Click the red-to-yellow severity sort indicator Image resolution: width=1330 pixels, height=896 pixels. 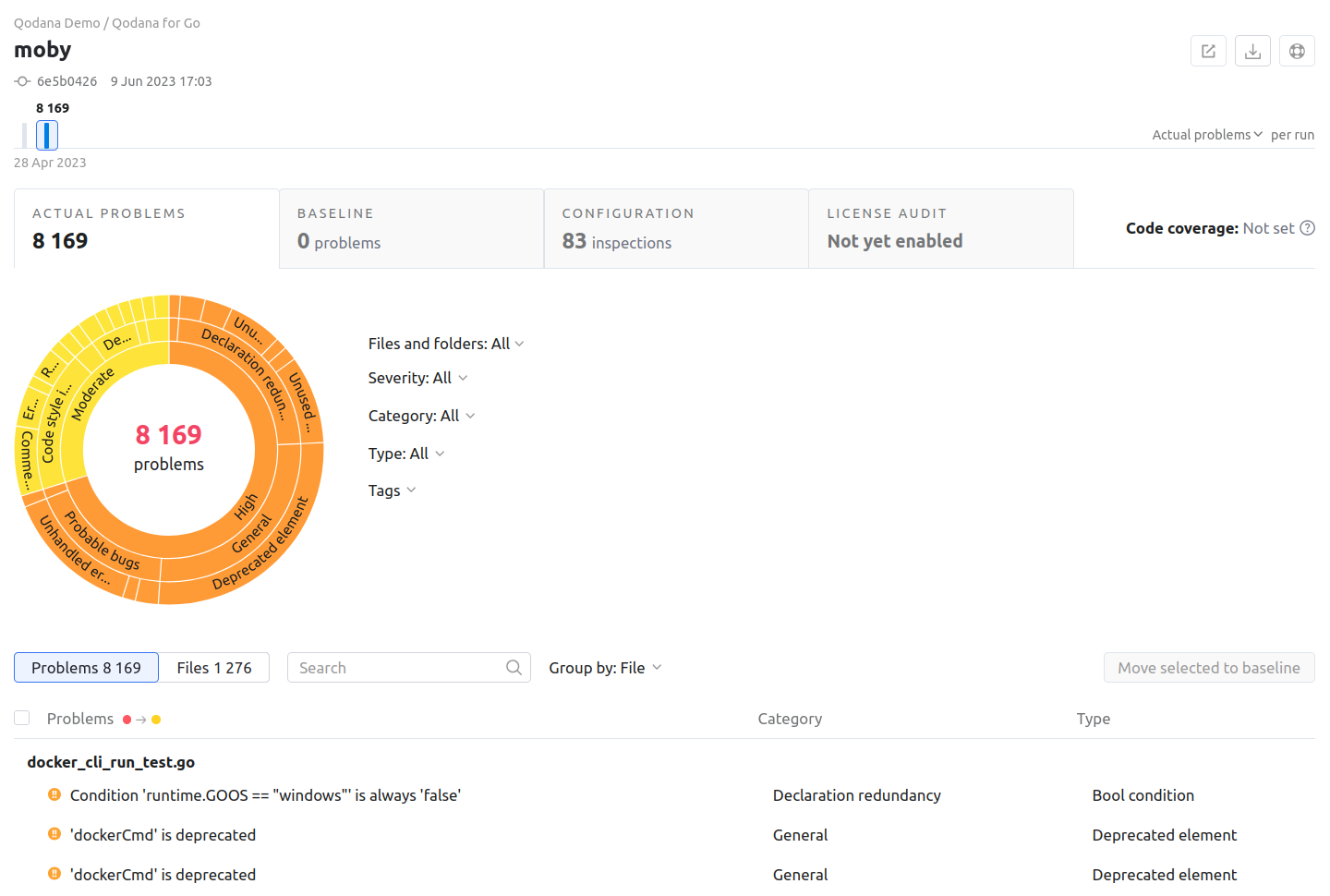pos(141,720)
